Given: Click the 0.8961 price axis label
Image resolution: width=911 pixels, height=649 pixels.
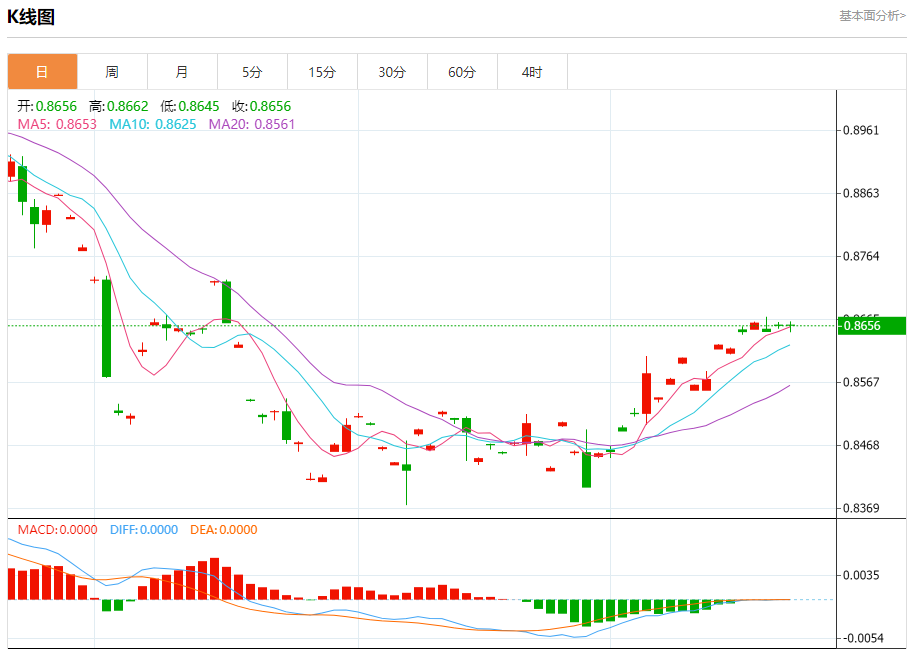Looking at the screenshot, I should point(861,130).
